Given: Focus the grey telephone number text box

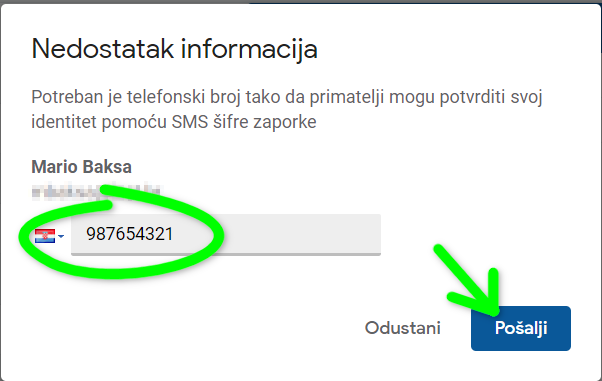Looking at the screenshot, I should coord(226,234).
